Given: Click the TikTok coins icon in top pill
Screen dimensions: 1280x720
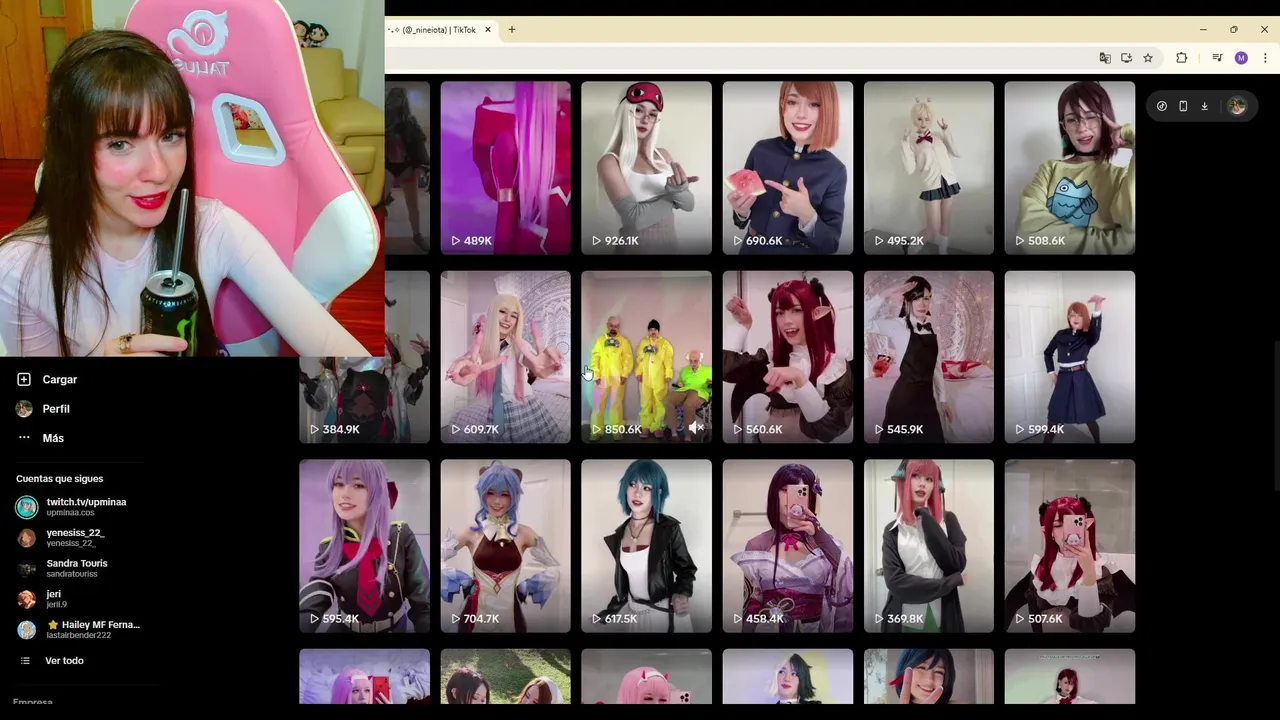Looking at the screenshot, I should 1162,106.
